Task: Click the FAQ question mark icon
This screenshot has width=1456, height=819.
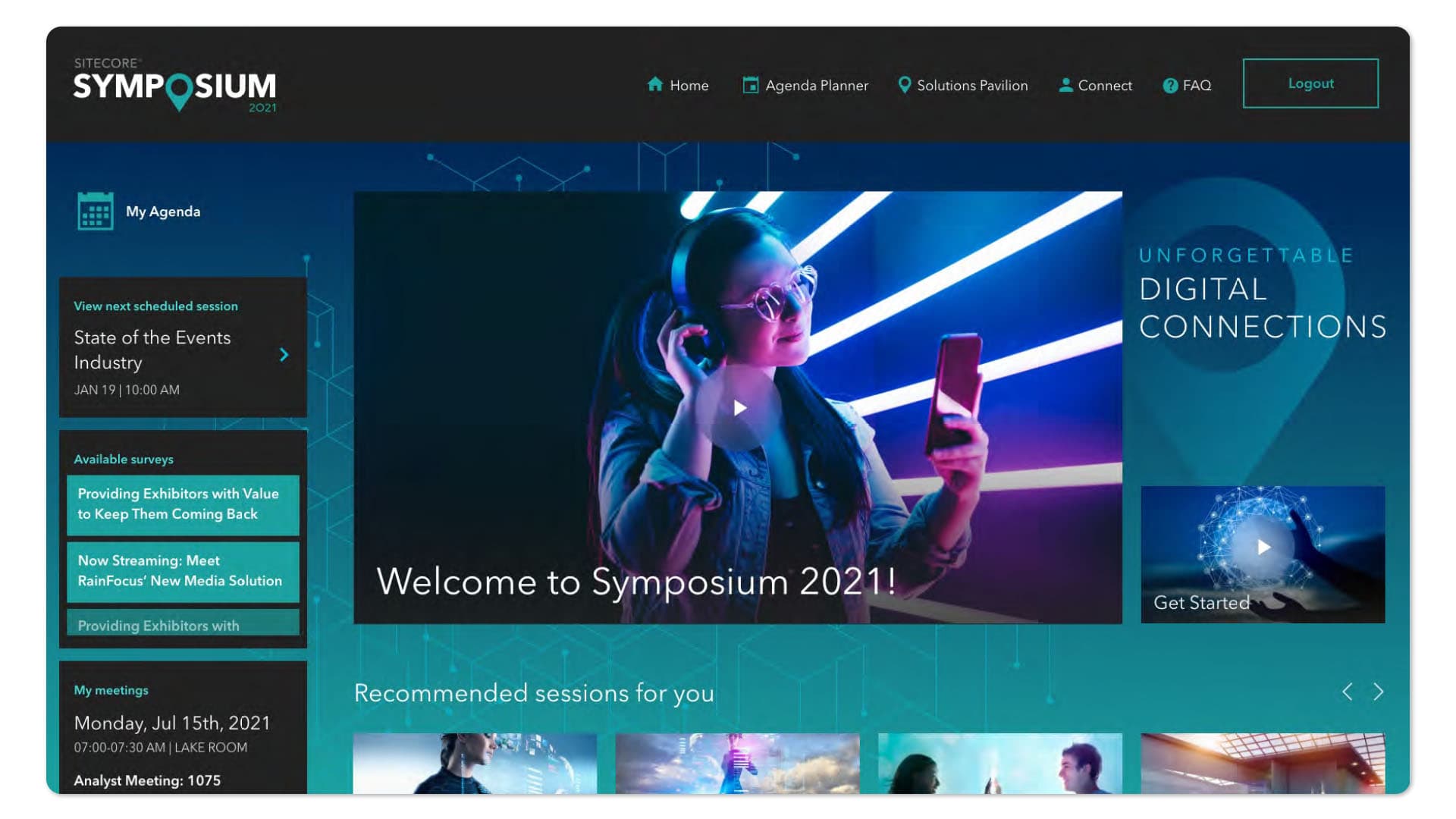Action: coord(1170,86)
